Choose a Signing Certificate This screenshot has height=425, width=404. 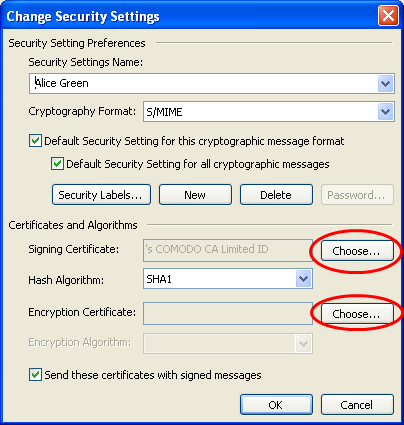pyautogui.click(x=357, y=251)
